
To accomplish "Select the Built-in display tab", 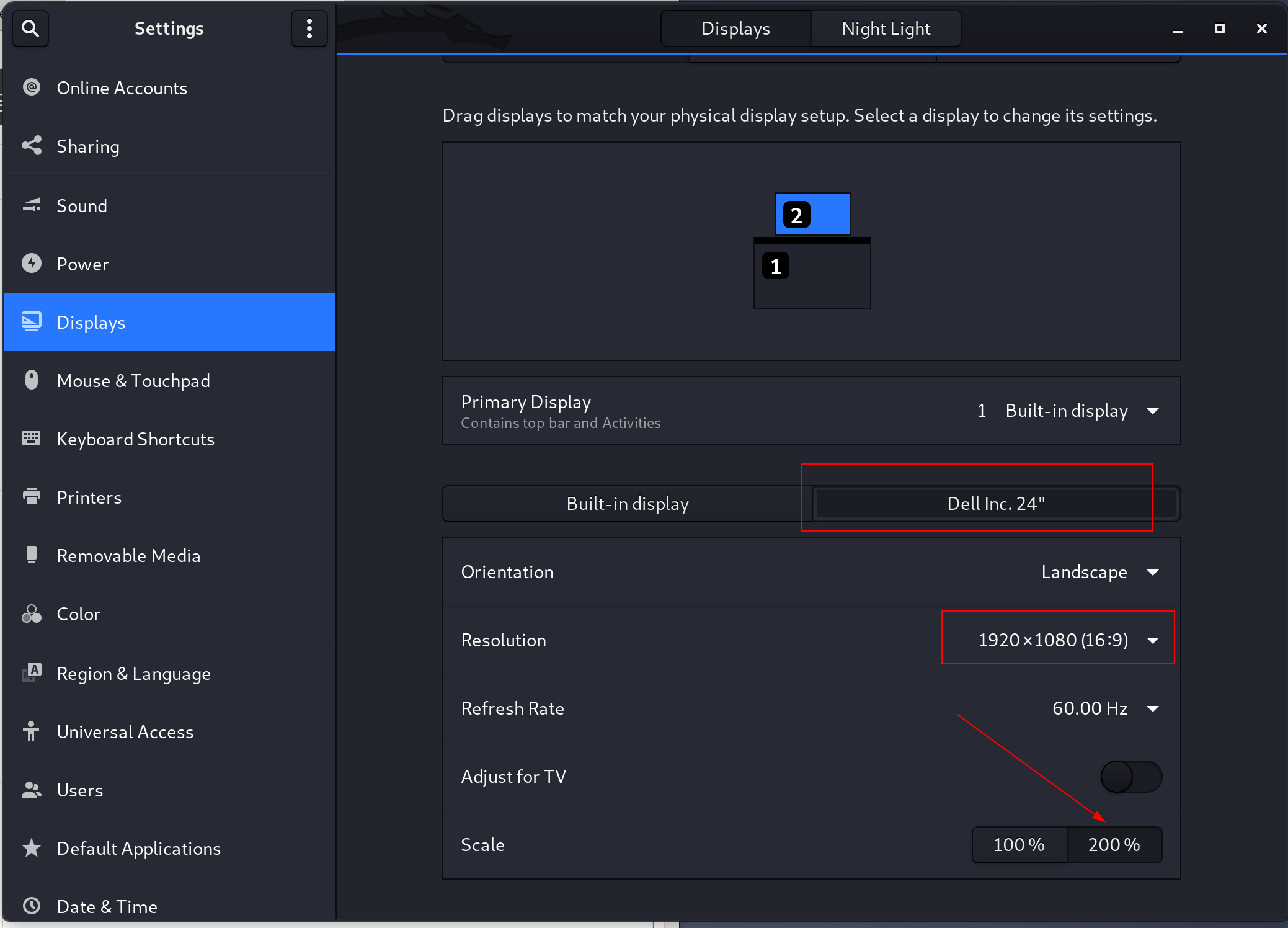I will (x=627, y=504).
